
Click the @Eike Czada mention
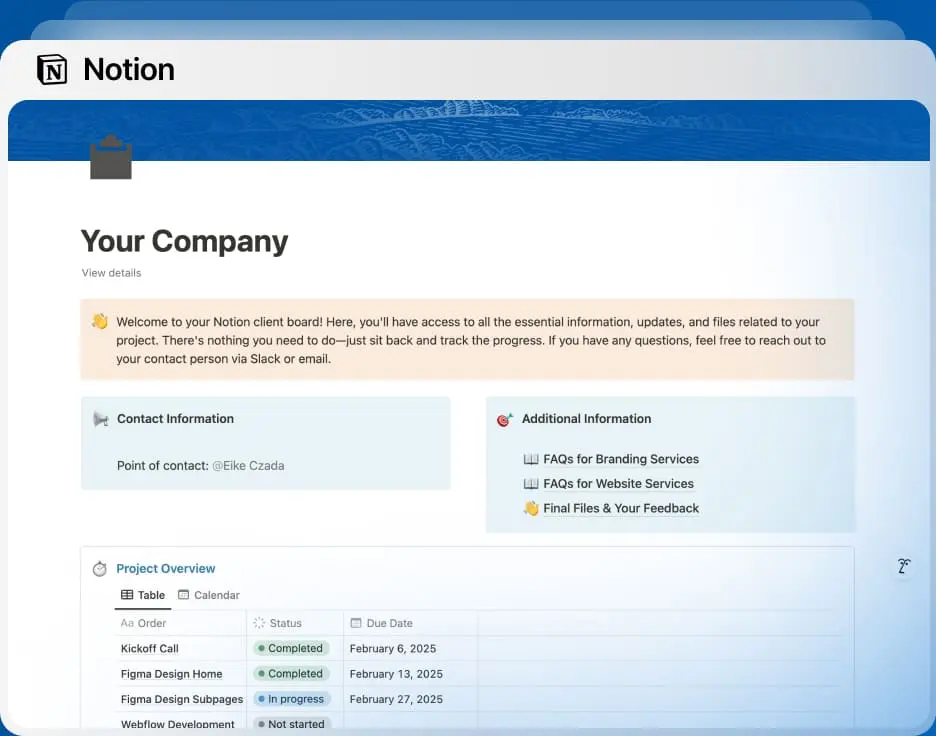click(x=248, y=466)
